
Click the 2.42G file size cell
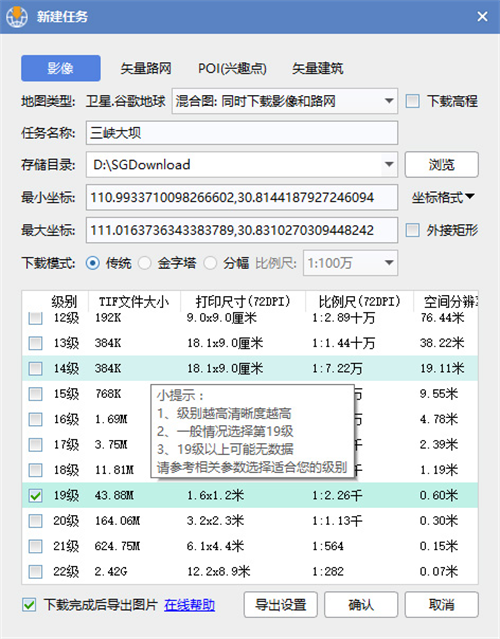pos(111,571)
